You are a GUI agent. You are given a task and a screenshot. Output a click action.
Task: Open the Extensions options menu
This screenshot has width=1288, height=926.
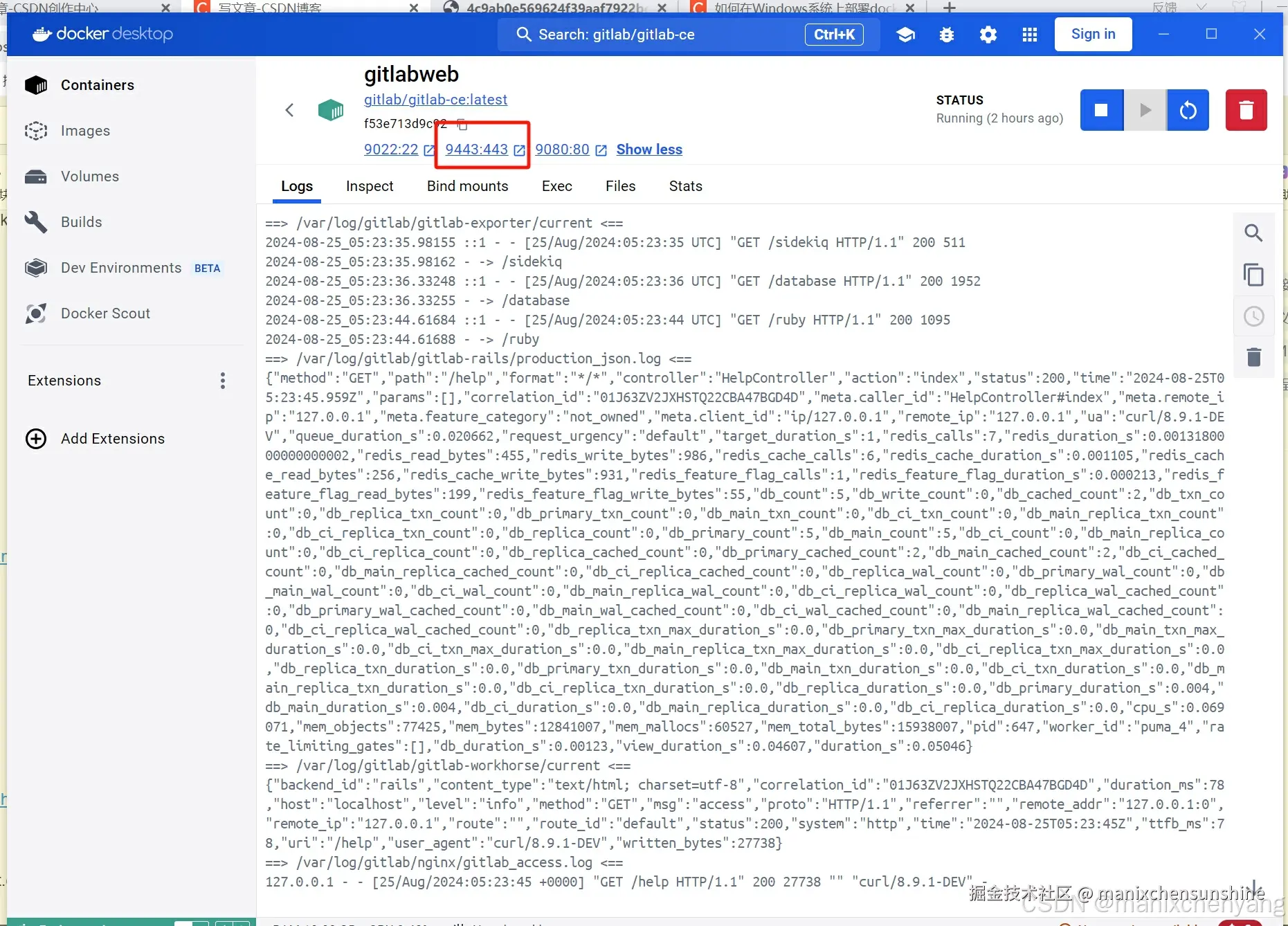point(223,381)
